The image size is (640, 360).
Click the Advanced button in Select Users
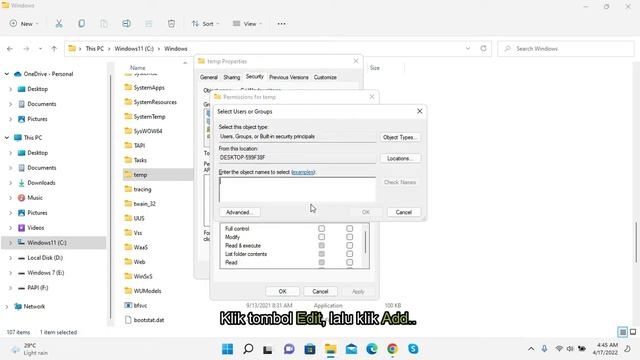240,212
